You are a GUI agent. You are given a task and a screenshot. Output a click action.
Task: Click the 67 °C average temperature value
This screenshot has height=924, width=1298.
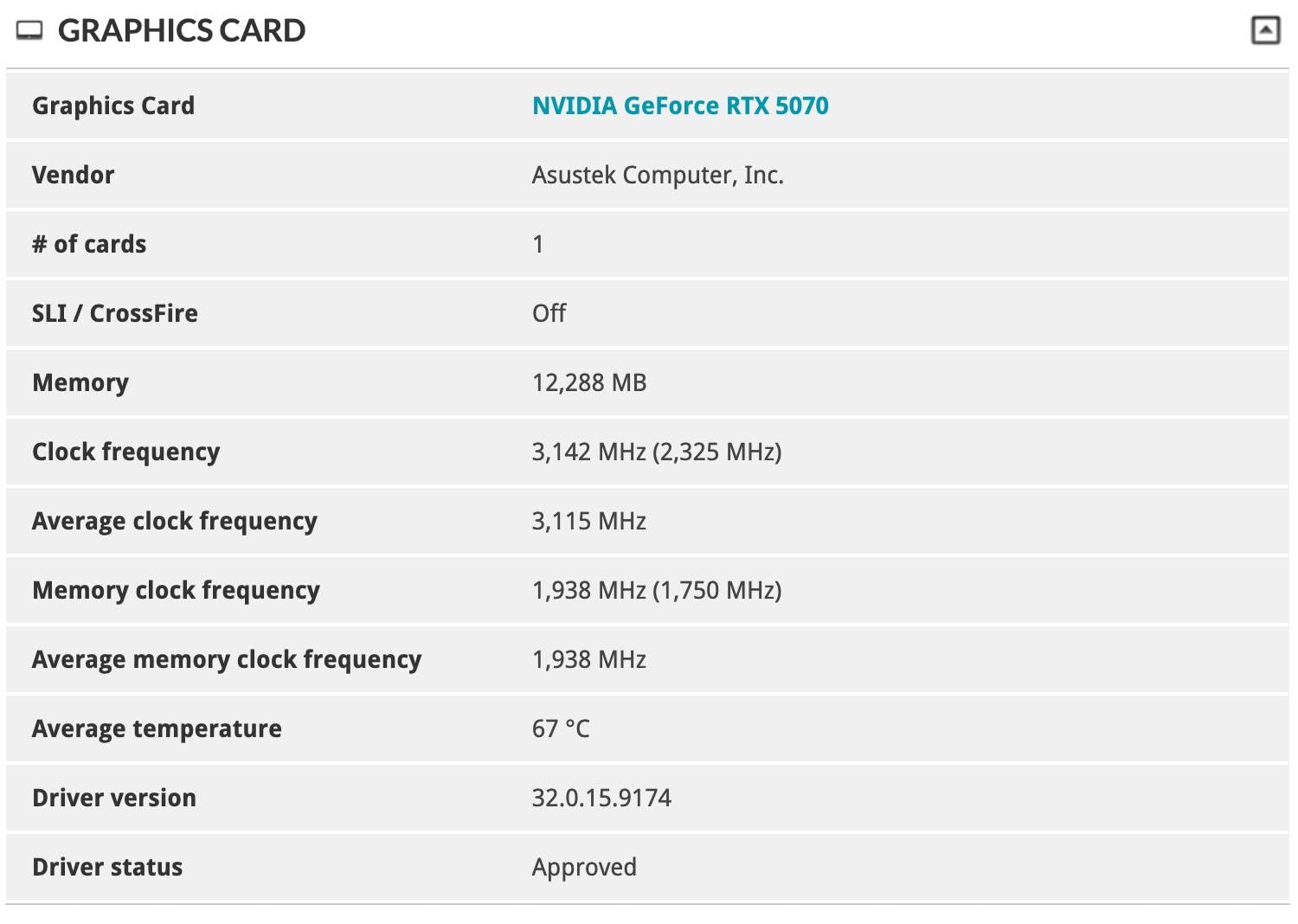pos(561,728)
